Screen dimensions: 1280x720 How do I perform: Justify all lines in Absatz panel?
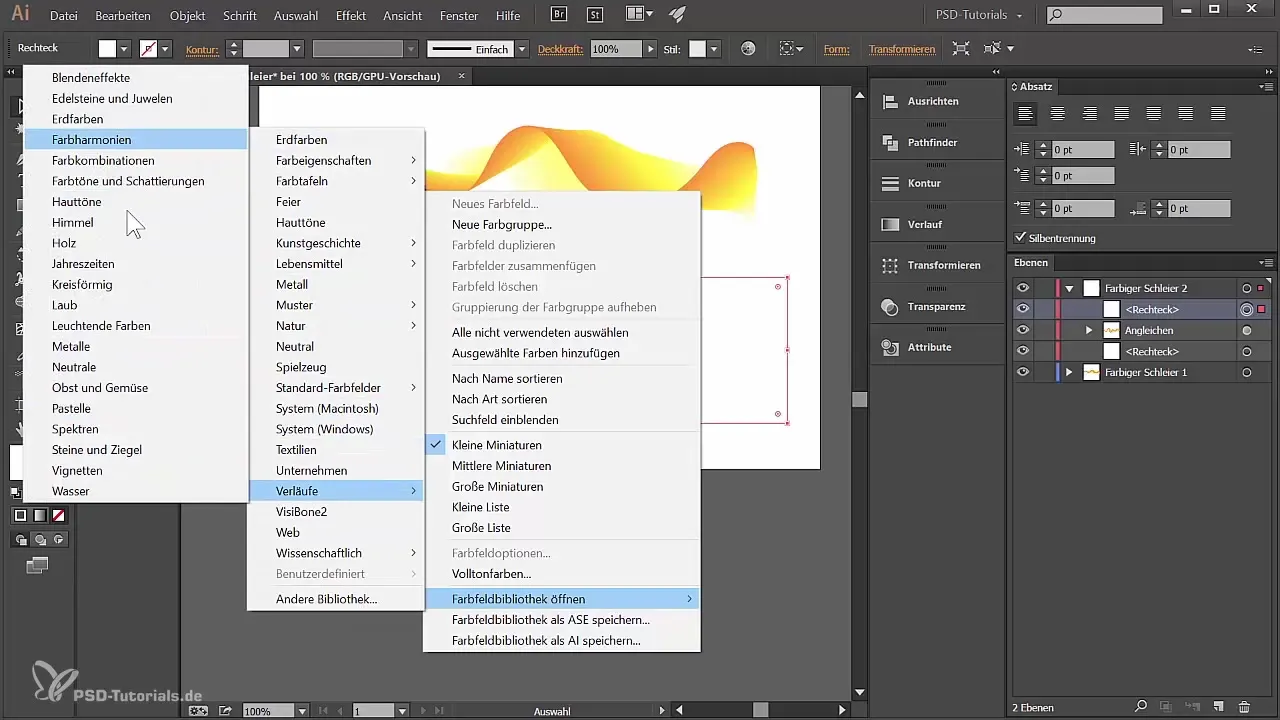pos(1218,113)
